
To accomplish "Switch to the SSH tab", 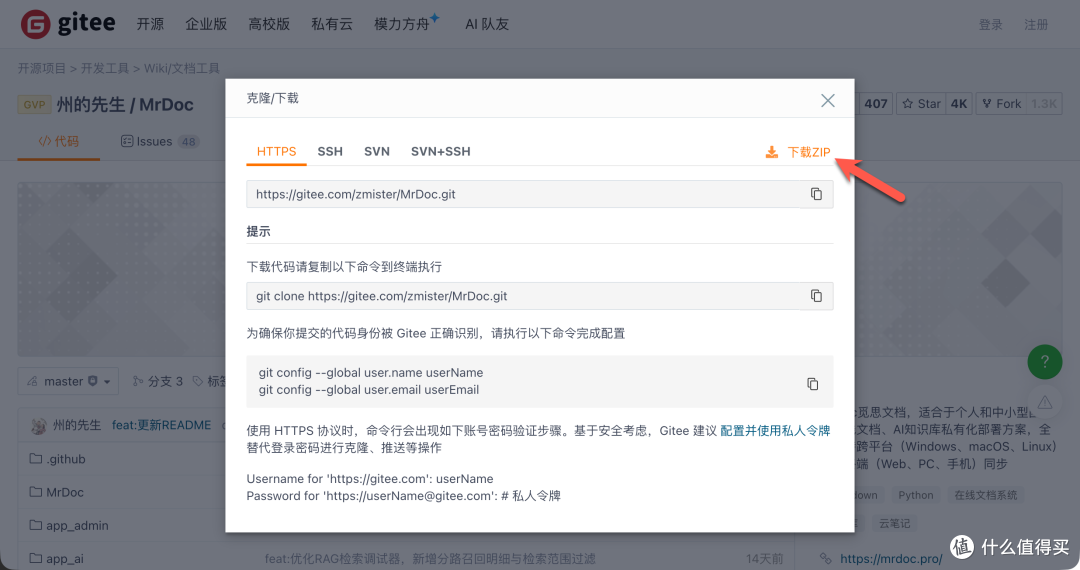I will tap(330, 151).
